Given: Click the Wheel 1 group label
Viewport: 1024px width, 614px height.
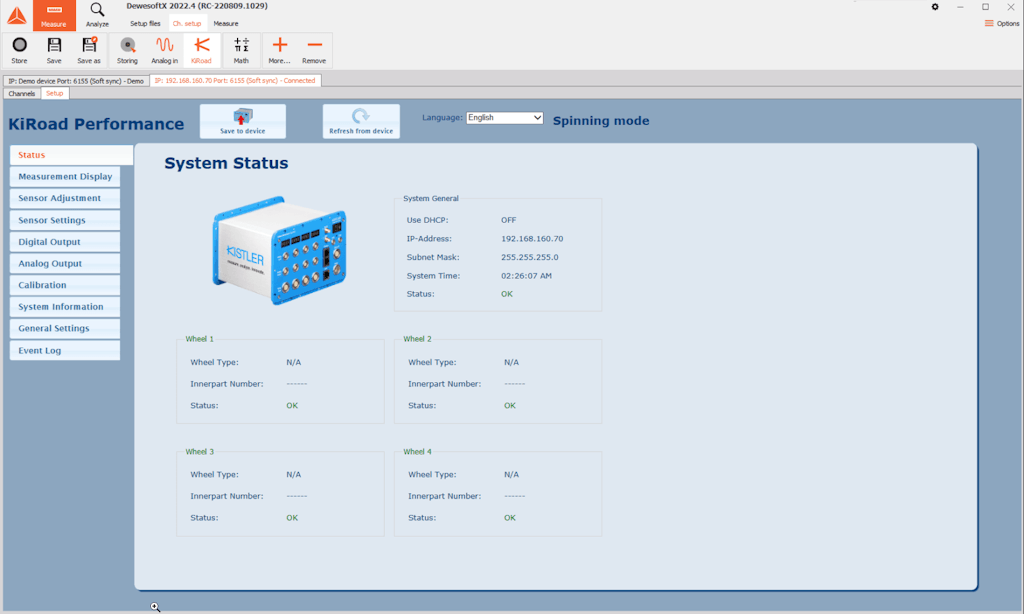Looking at the screenshot, I should click(x=199, y=339).
